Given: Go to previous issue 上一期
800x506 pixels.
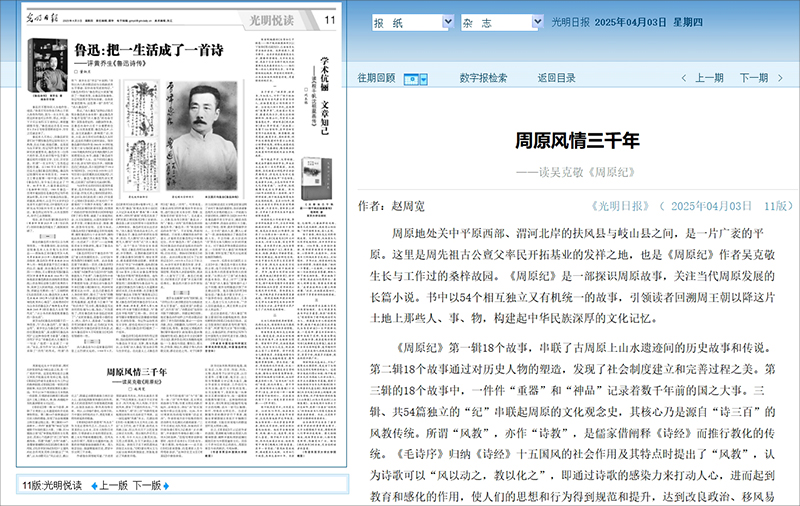Looking at the screenshot, I should point(709,78).
